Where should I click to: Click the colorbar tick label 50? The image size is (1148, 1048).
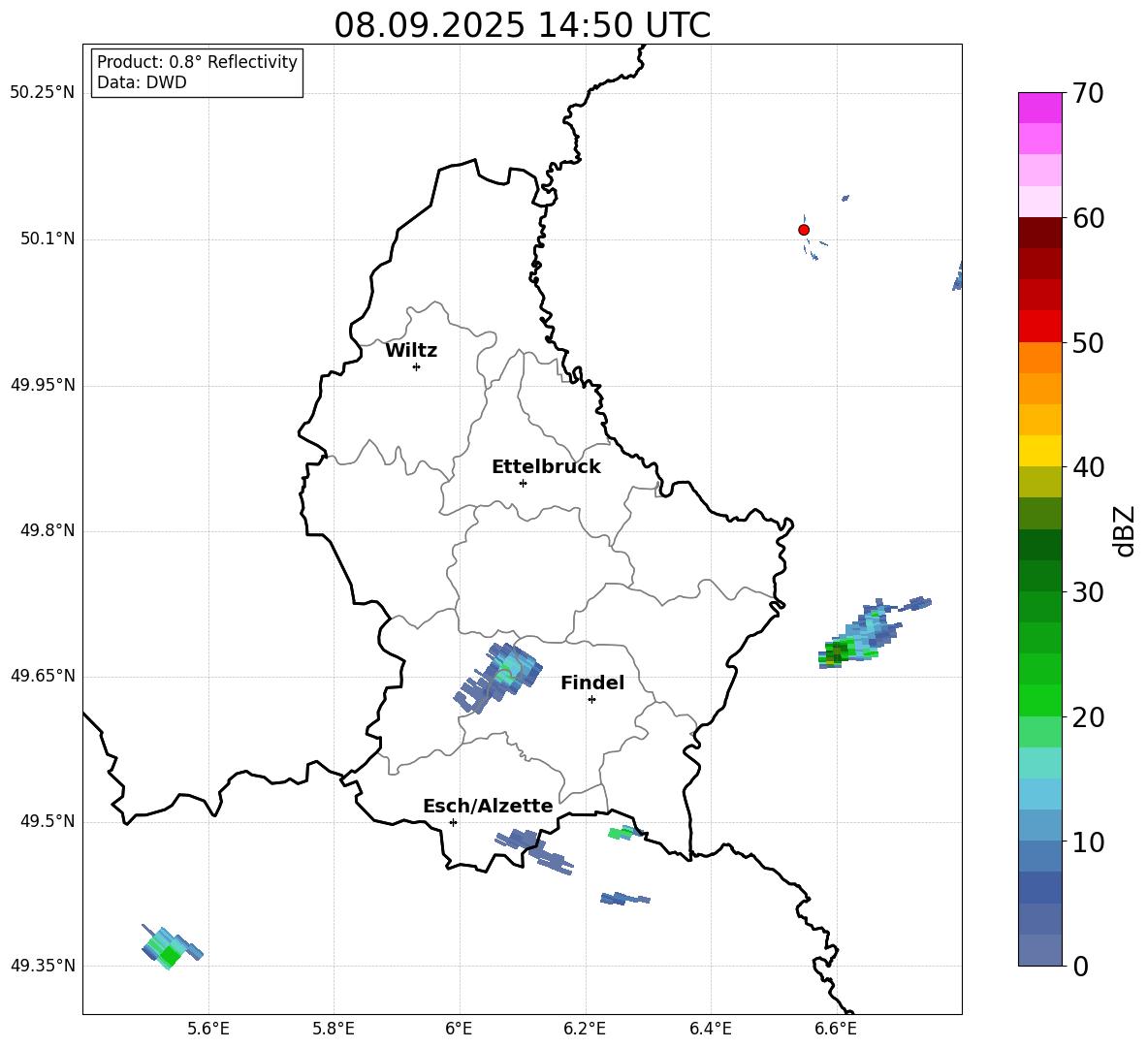1089,342
